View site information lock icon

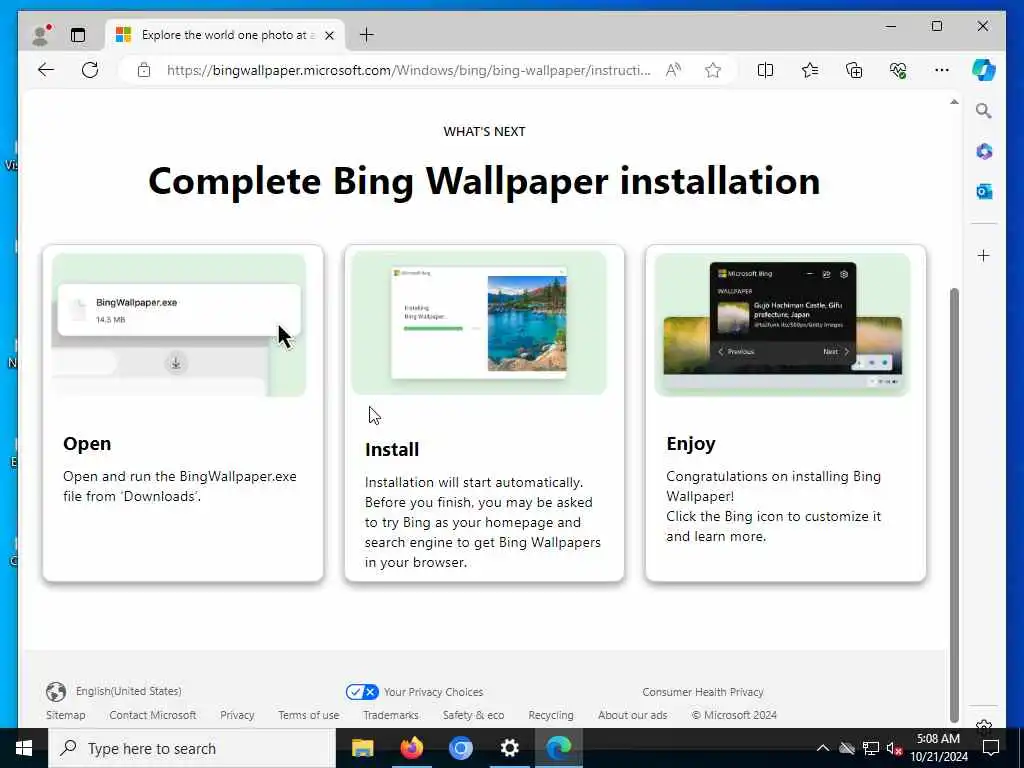(144, 70)
